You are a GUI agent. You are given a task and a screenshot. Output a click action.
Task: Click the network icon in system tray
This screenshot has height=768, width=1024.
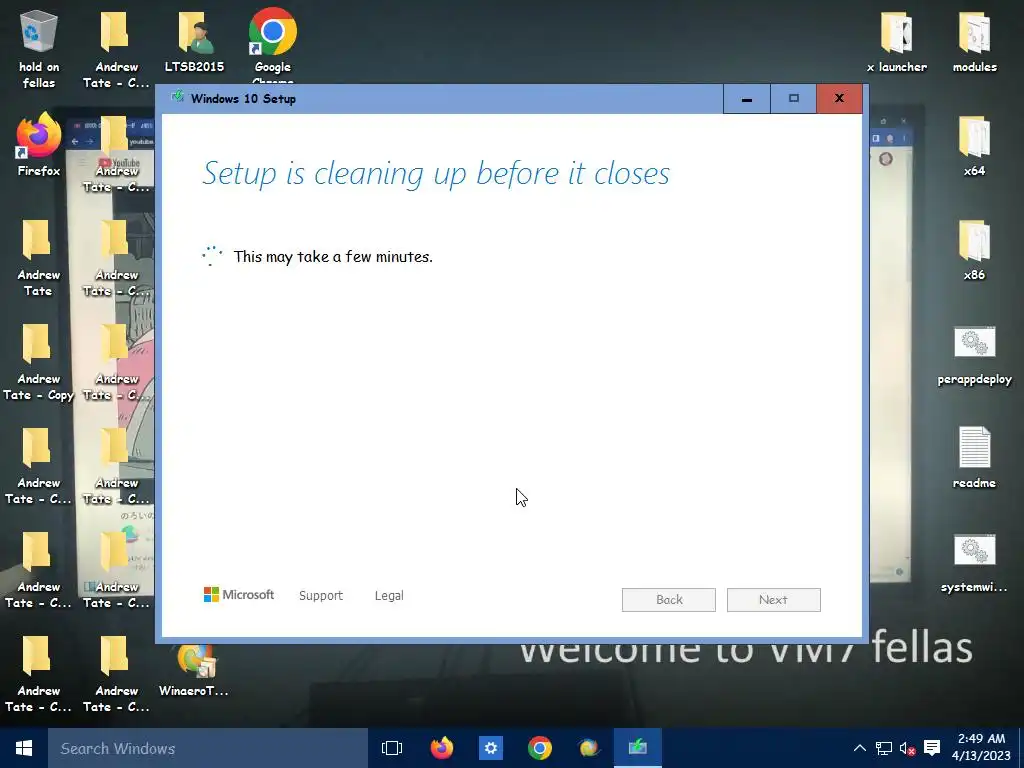(884, 748)
